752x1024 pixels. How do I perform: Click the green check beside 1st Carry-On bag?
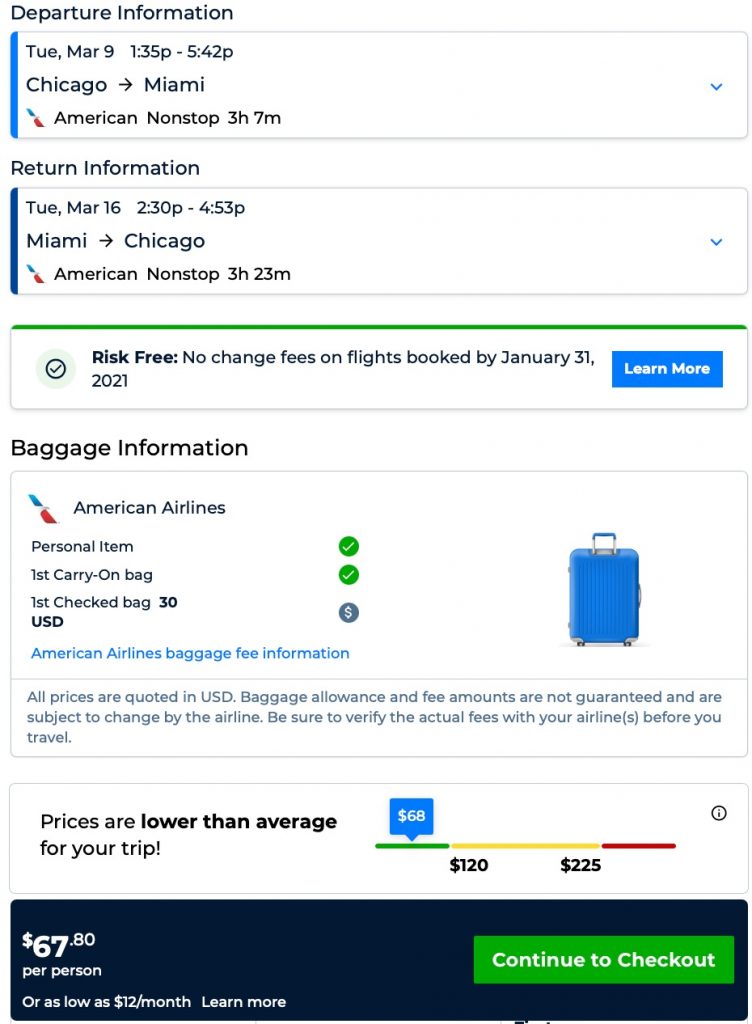348,575
